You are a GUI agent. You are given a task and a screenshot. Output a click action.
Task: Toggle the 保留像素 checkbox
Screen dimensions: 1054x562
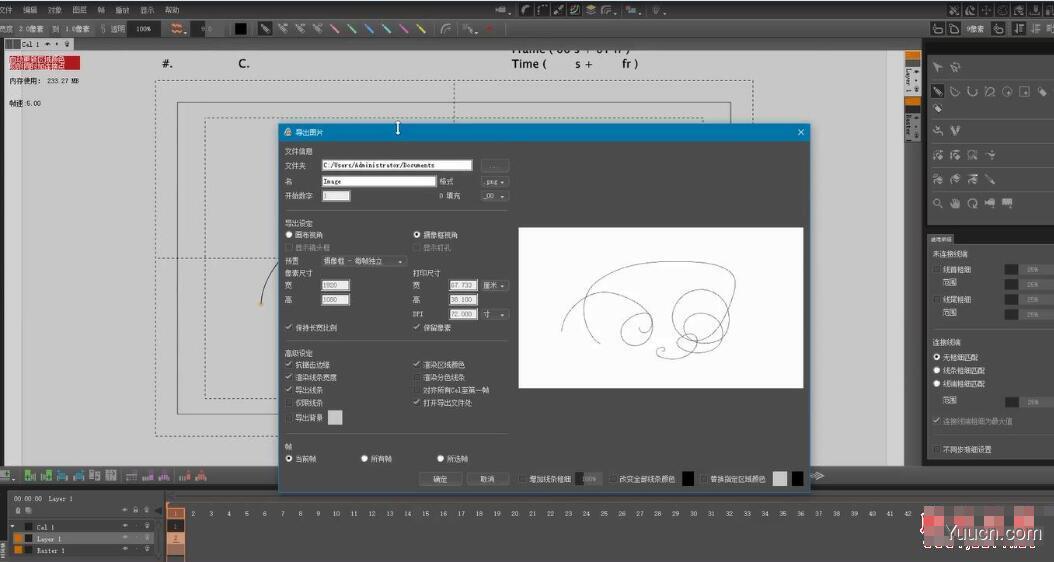click(417, 327)
